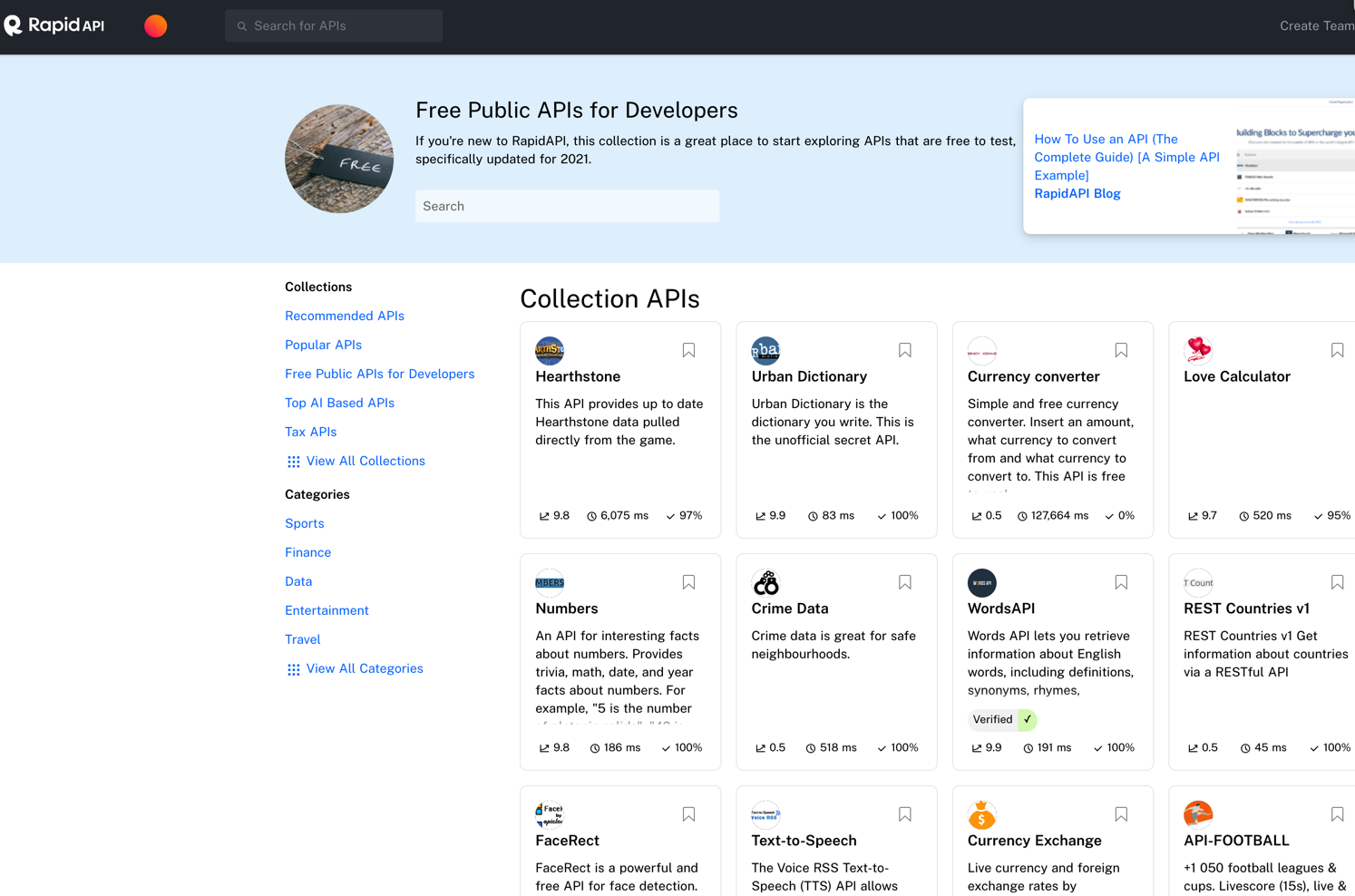Click the magnifier icon in top search
Screen dimensions: 1355x896
(242, 26)
